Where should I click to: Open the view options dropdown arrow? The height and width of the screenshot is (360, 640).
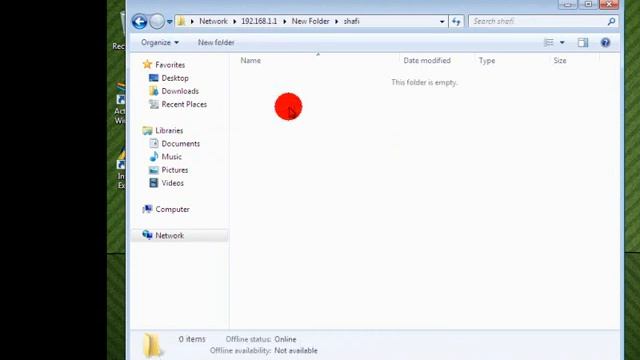point(562,42)
